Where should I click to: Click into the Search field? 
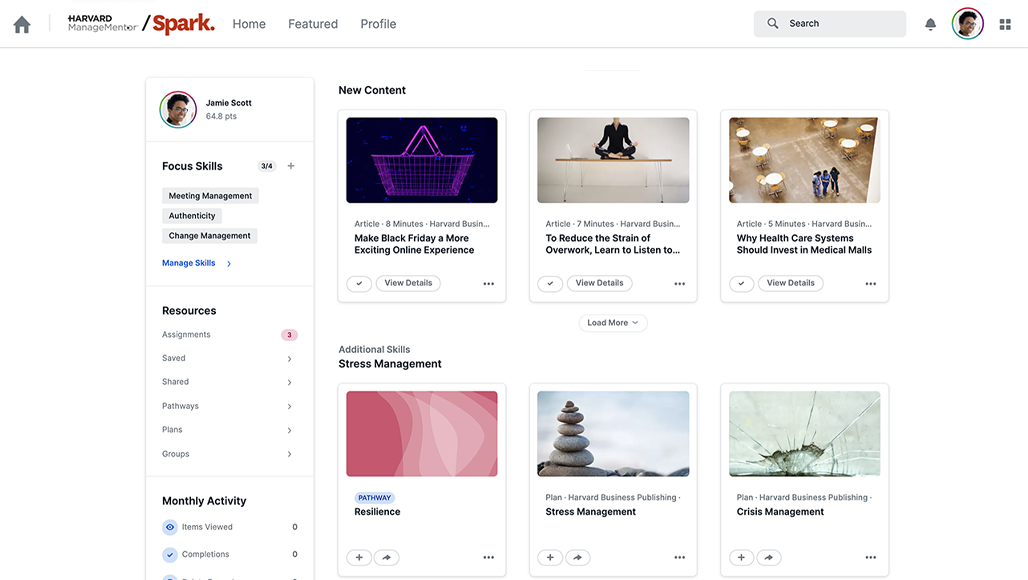[x=829, y=24]
